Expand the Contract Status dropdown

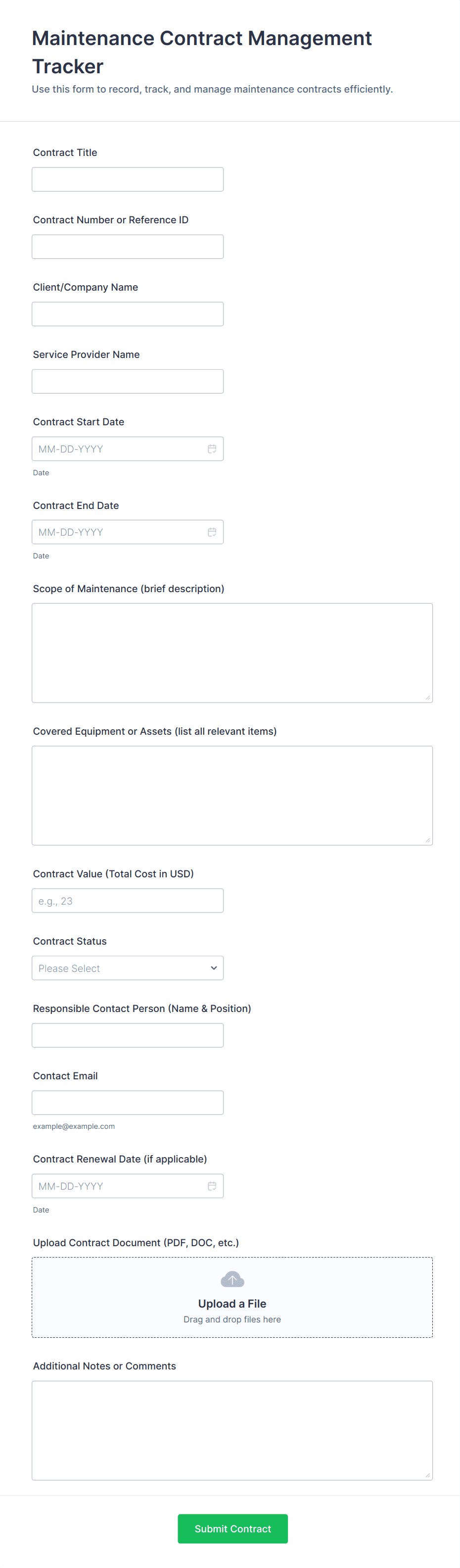[x=127, y=968]
